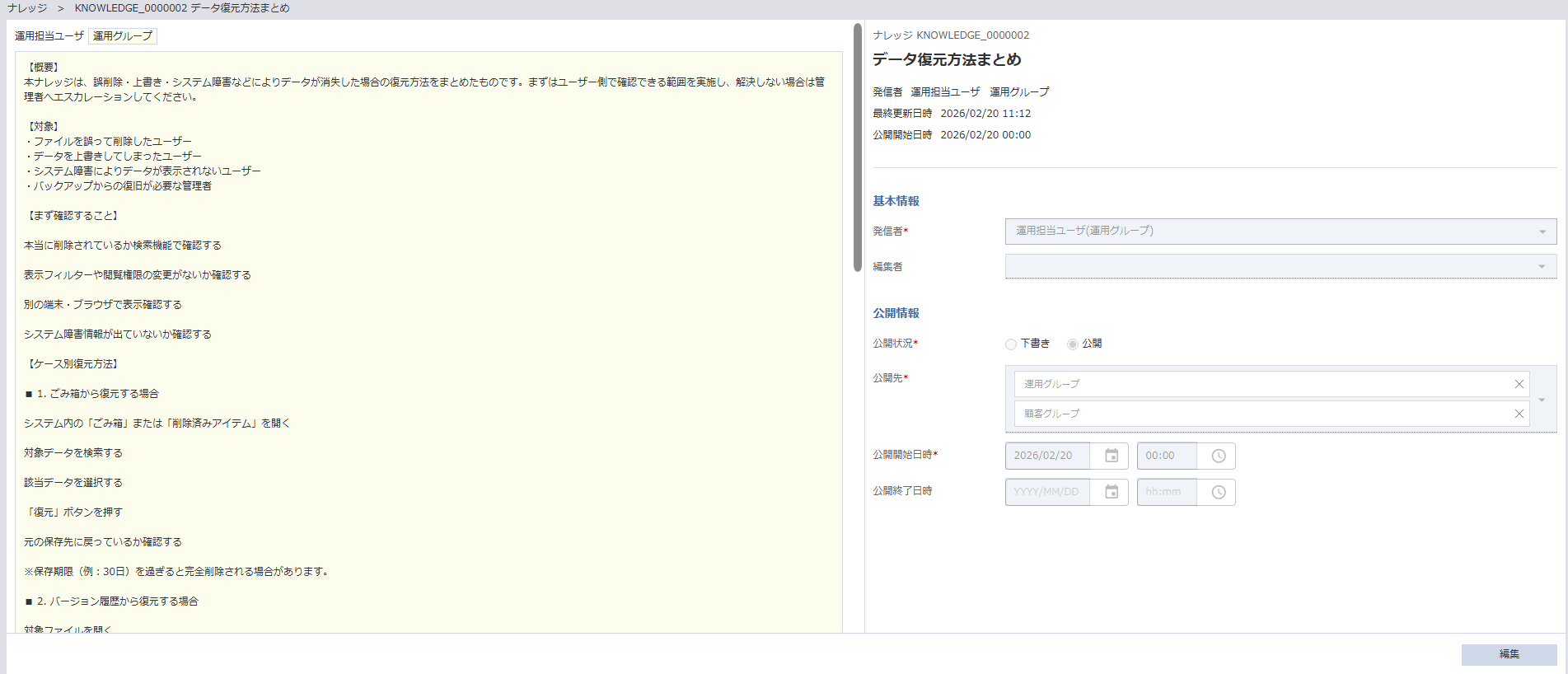Go to ナレッジ breadcrumb link
Viewport: 1568px width, 674px height.
pyautogui.click(x=27, y=8)
